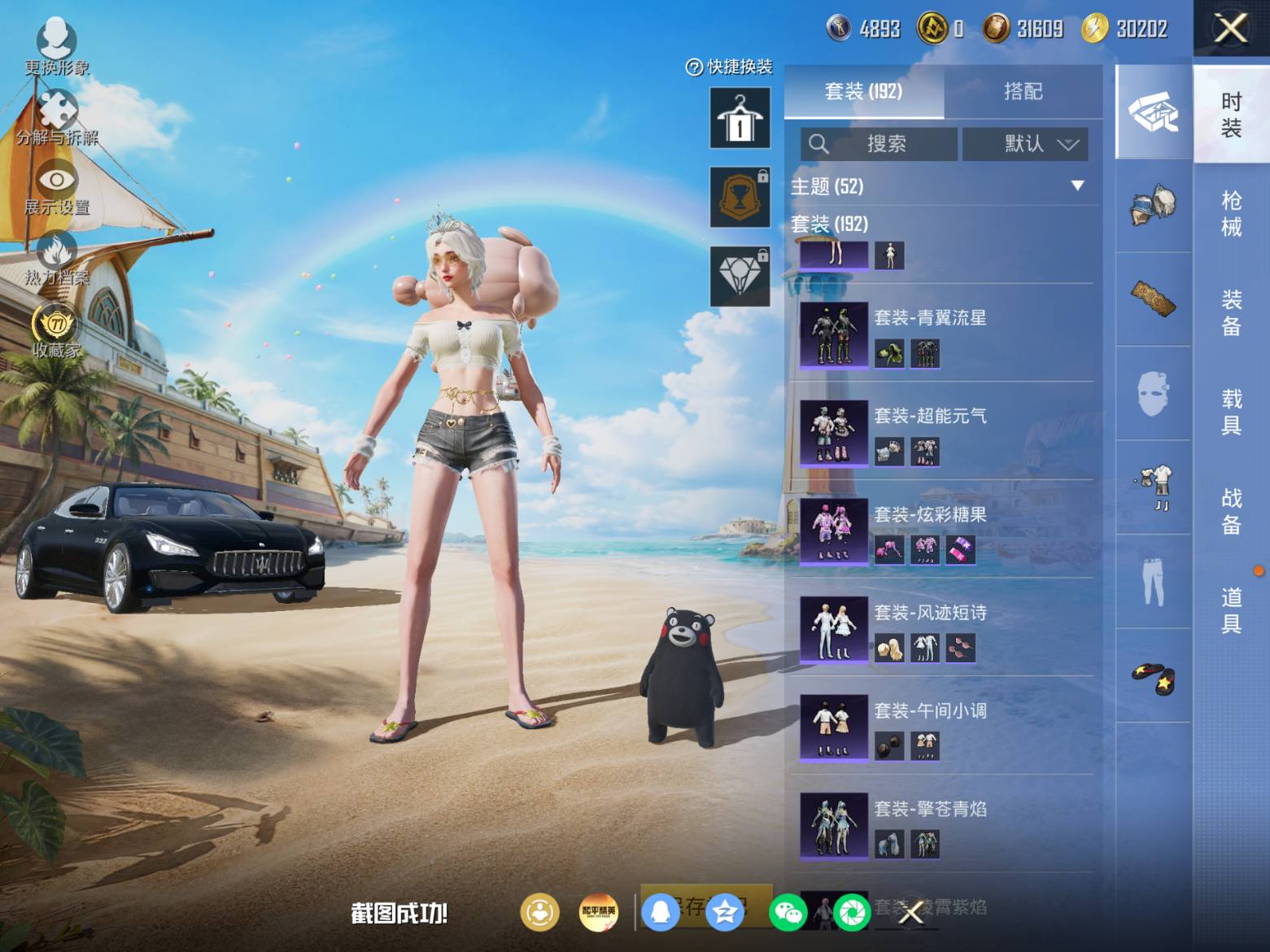Share screenshot to WeChat icon

coord(788,912)
